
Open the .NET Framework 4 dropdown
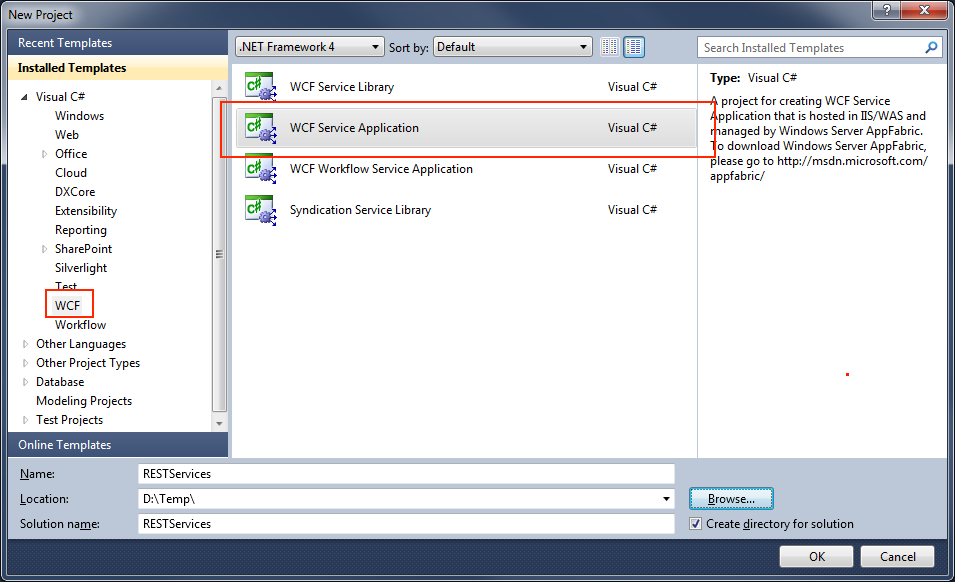(310, 47)
